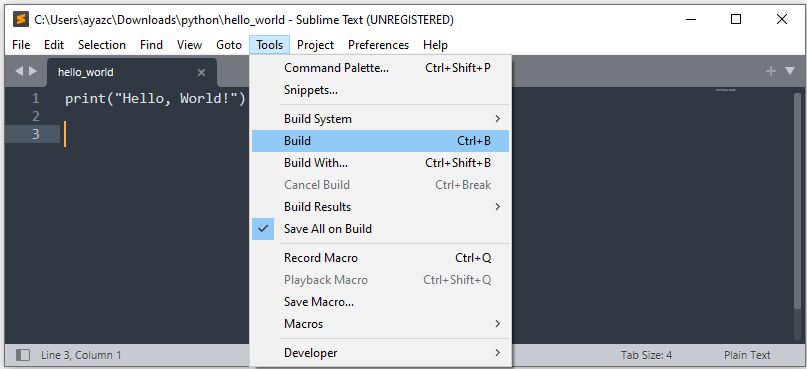Screen dimensions: 807x369
Task: Add a new tab with plus icon
Action: 770,71
